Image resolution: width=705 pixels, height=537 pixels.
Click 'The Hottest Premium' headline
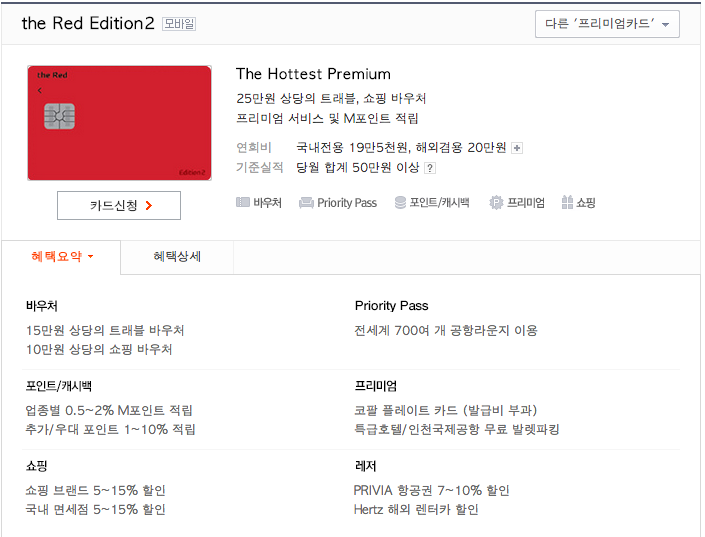[313, 74]
